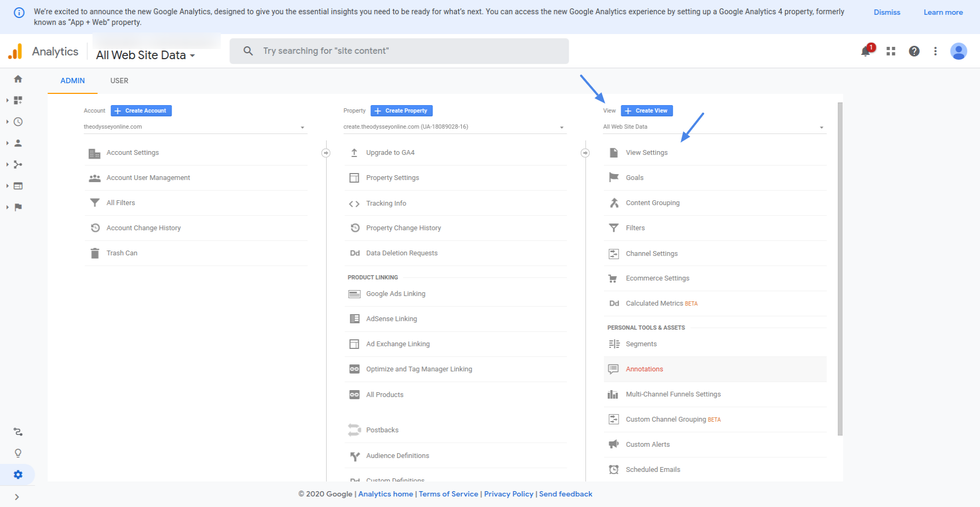Expand the account selector dropdown

pos(195,127)
